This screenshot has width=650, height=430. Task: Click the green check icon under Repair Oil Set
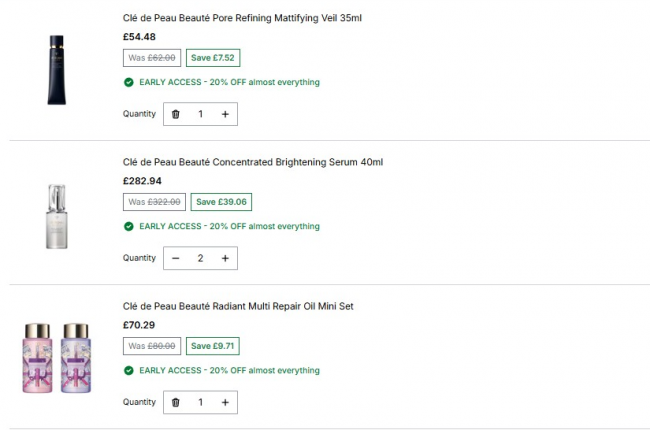click(x=129, y=370)
